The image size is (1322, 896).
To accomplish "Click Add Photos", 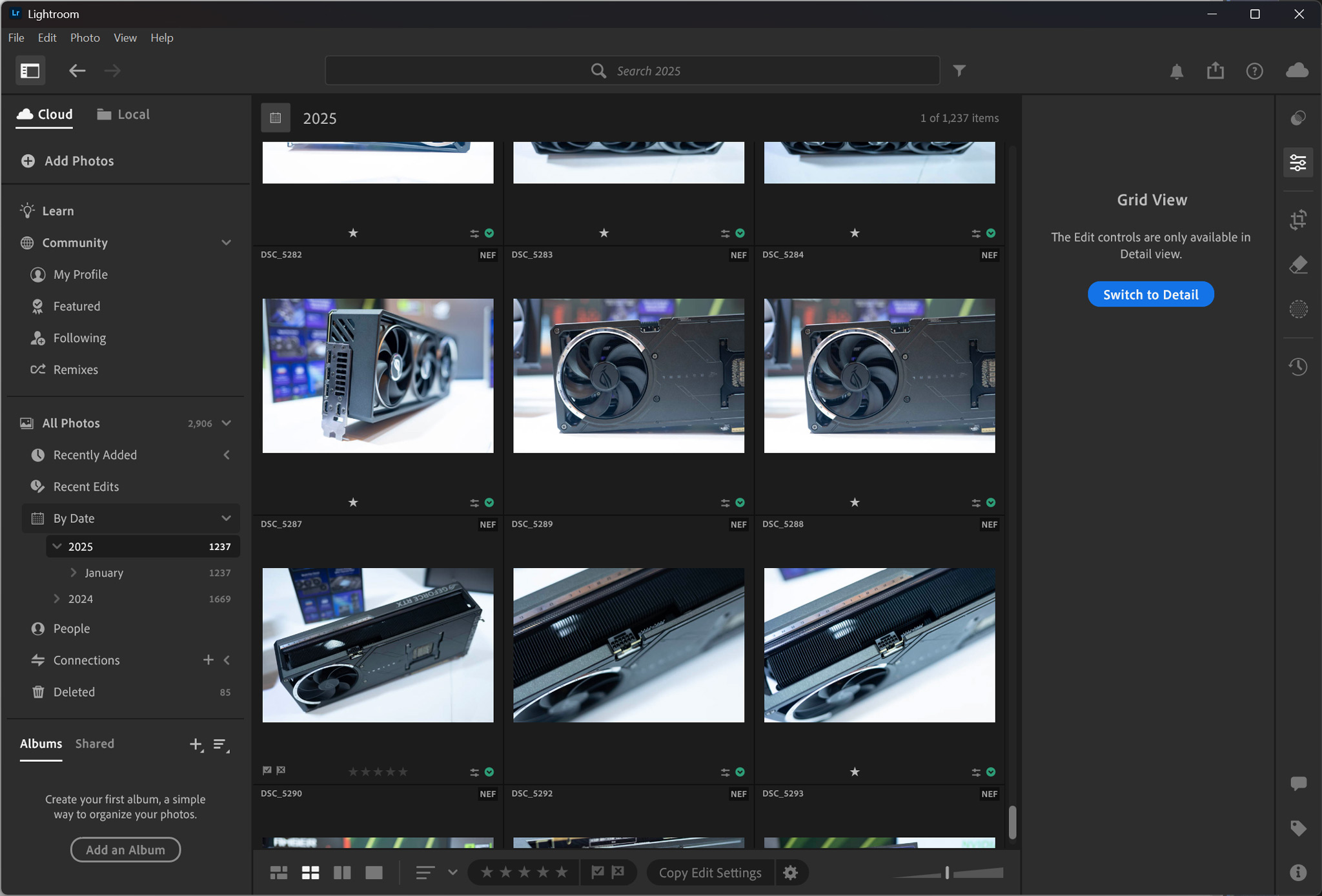I will pyautogui.click(x=67, y=161).
